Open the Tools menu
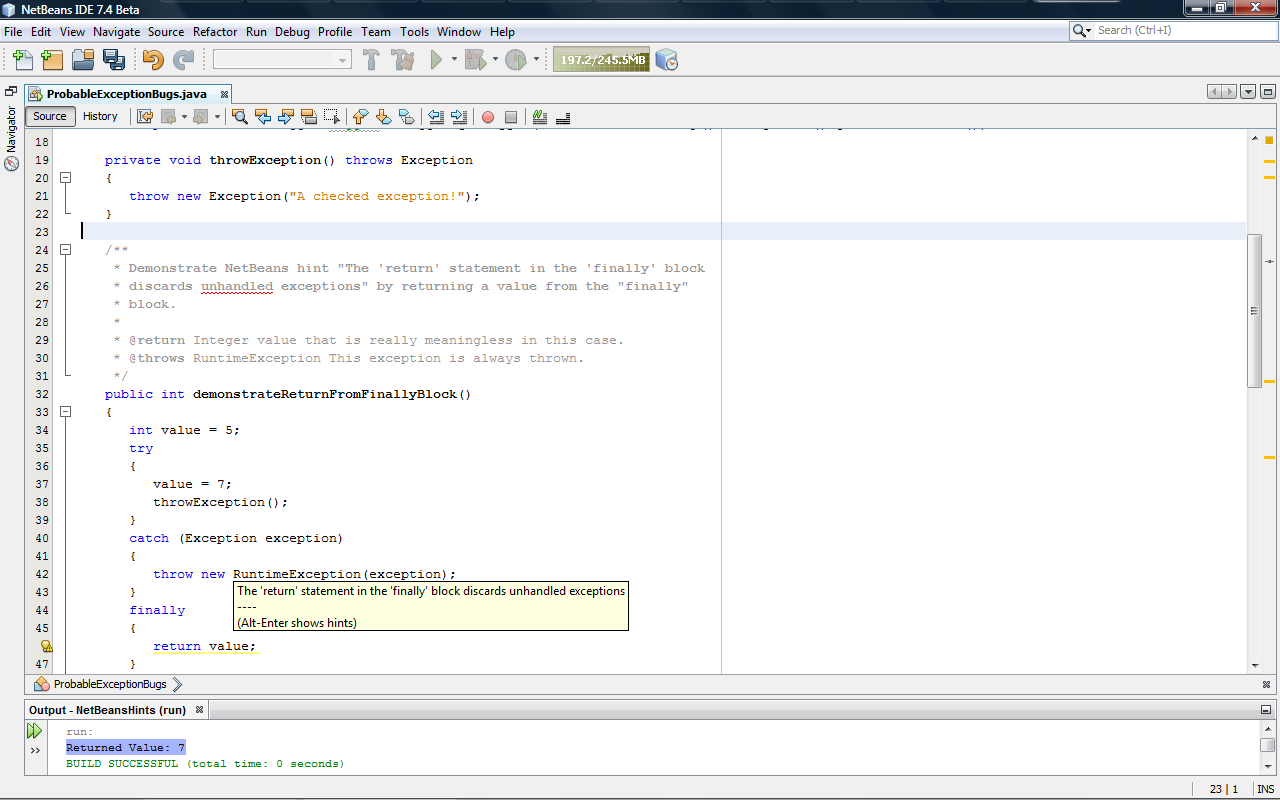 (414, 32)
